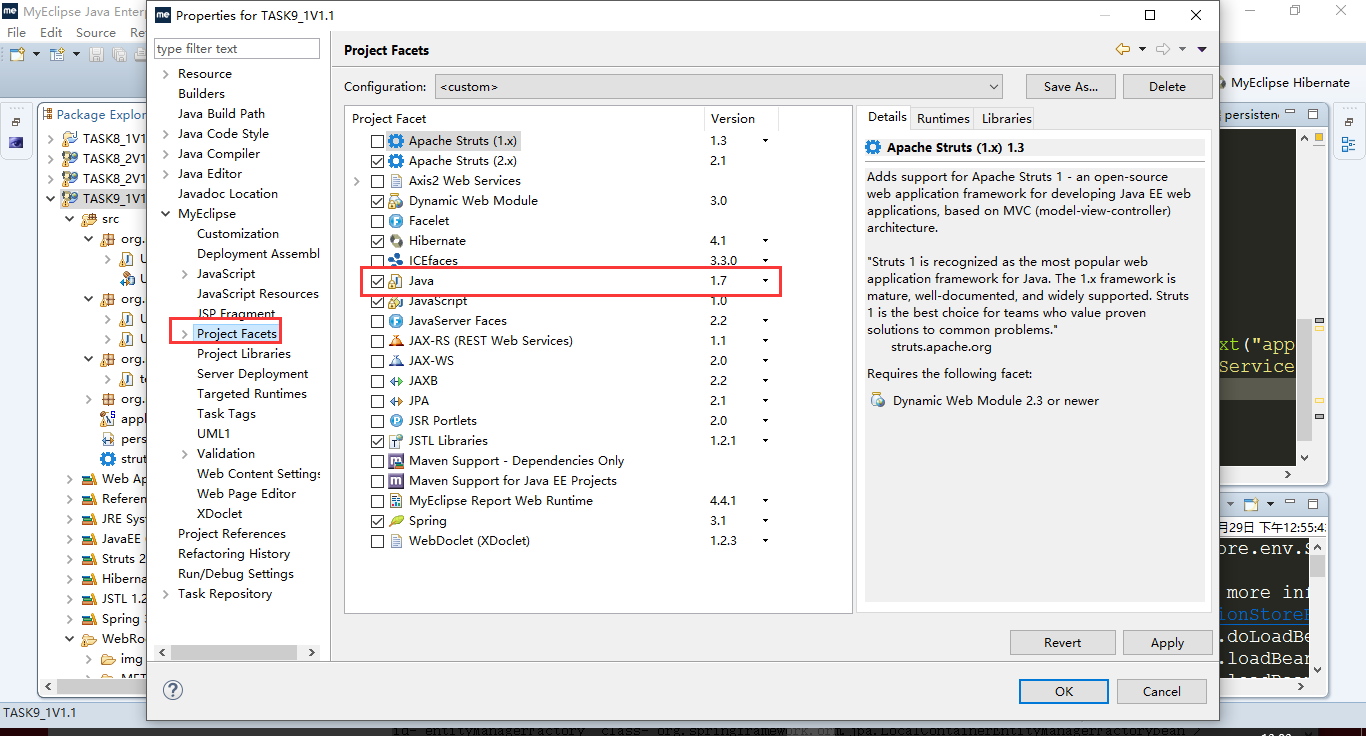Click the WebRoot folder in Package Explorer
The height and width of the screenshot is (736, 1366).
[x=112, y=639]
